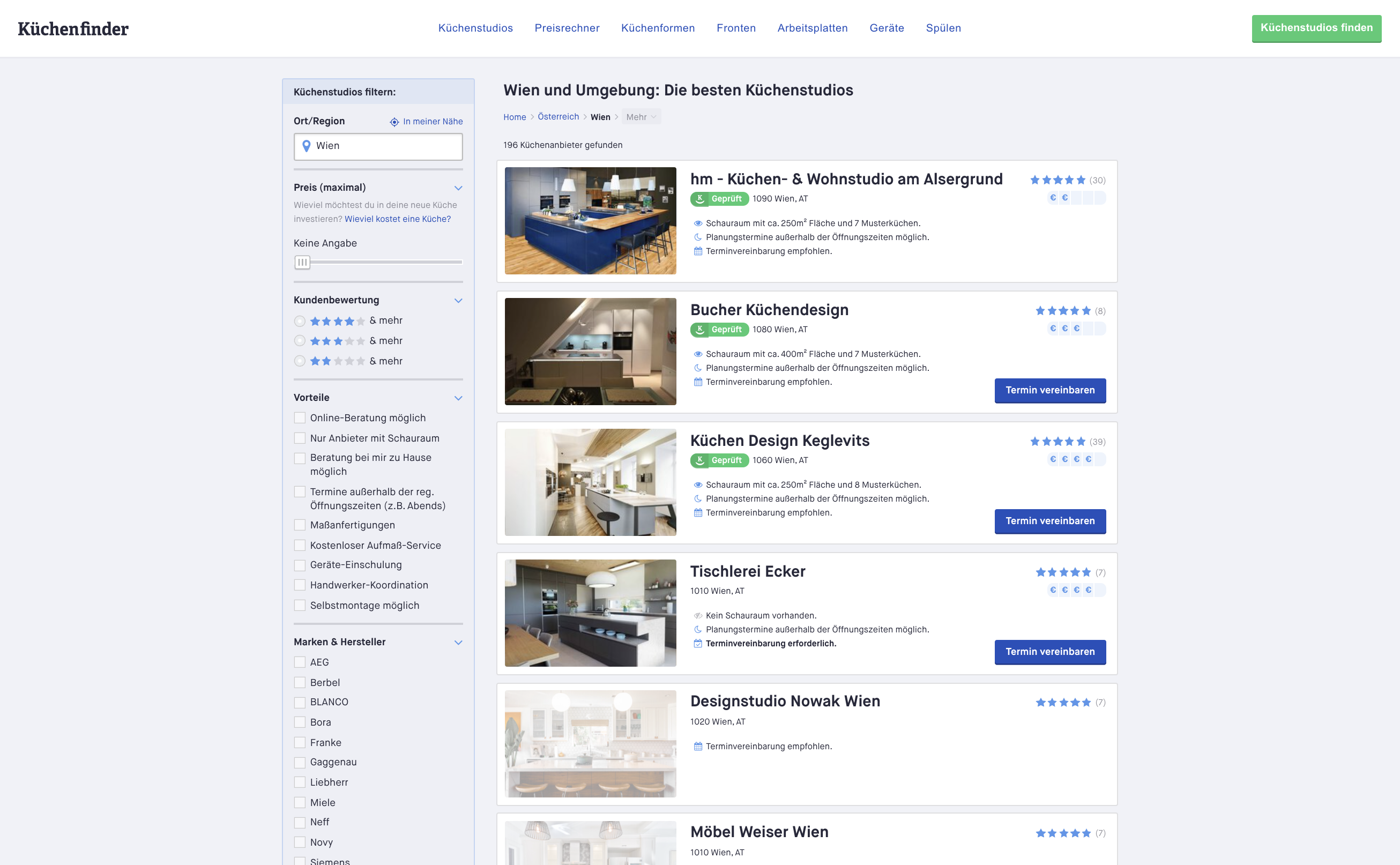Image resolution: width=1400 pixels, height=865 pixels.
Task: Collapse the Marken & Hersteller section chevron
Action: pos(458,643)
